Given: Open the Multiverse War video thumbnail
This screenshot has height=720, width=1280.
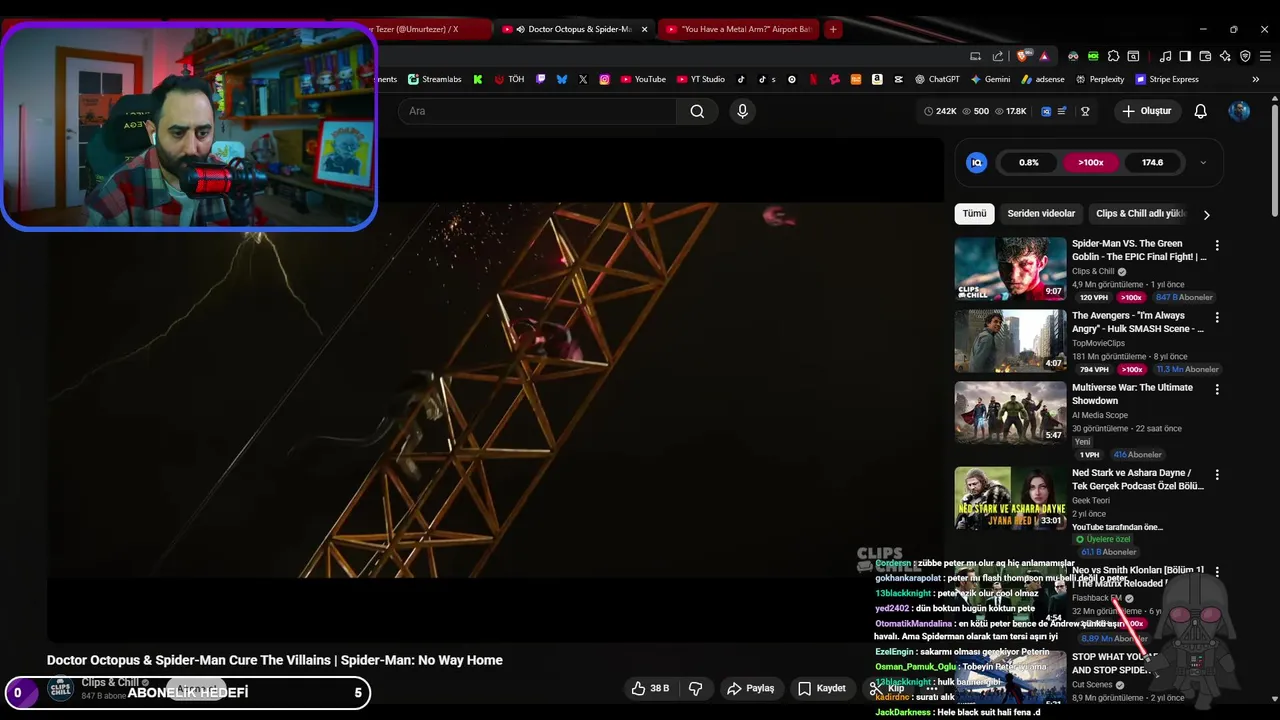Looking at the screenshot, I should [1010, 412].
